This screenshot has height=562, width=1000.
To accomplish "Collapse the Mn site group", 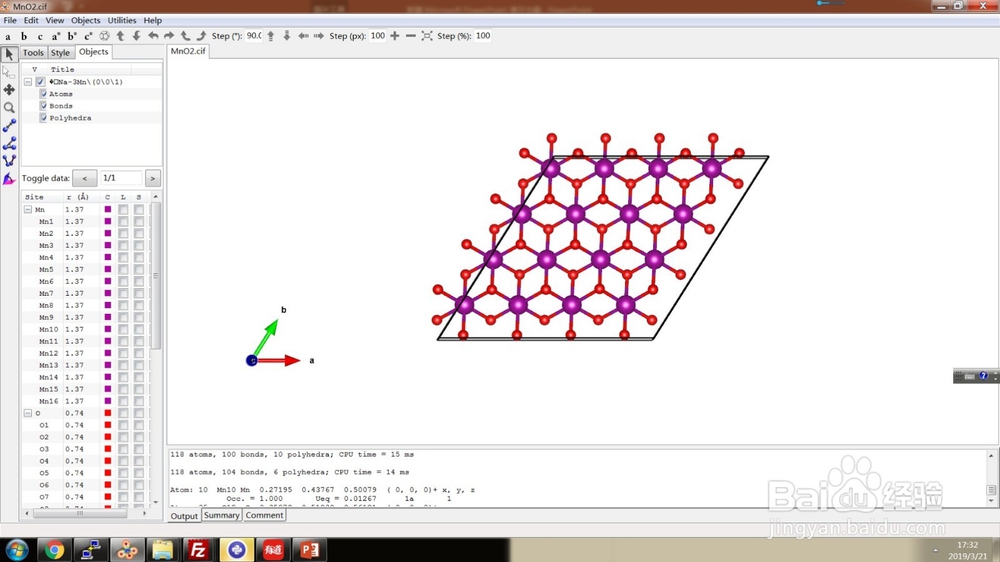I will click(x=28, y=209).
